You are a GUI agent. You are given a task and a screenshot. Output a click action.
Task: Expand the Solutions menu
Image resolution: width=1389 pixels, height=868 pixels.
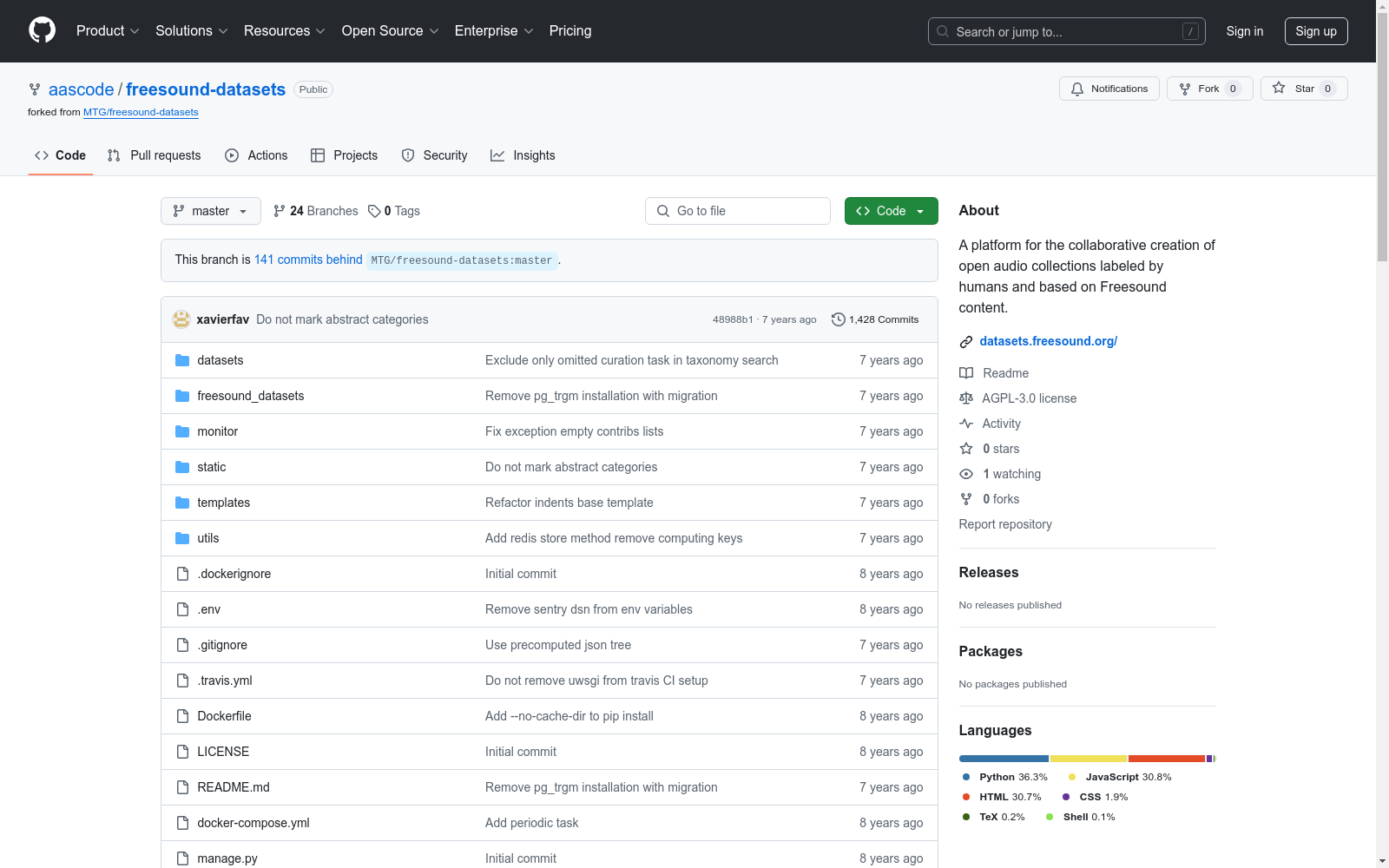tap(192, 31)
